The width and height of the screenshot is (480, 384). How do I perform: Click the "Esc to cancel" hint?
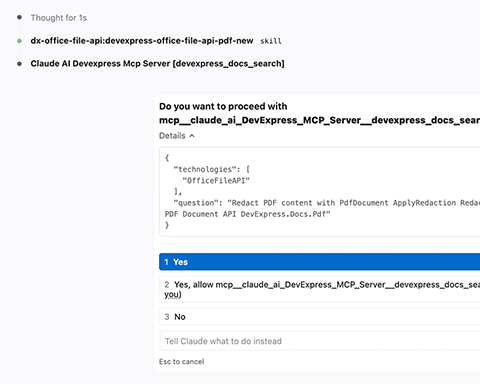(182, 362)
